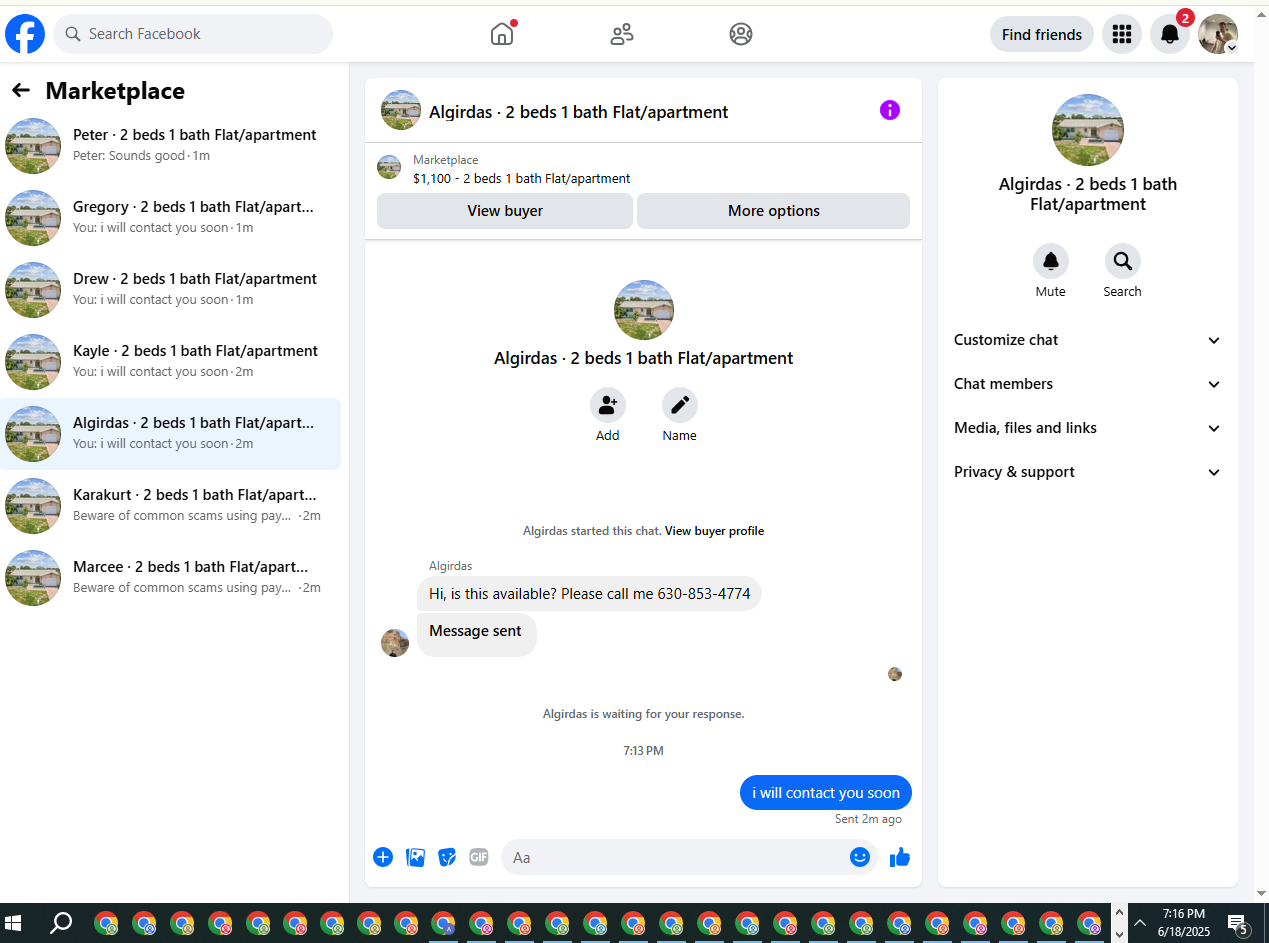Open Windows taskbar search icon
The image size is (1269, 943).
tap(61, 922)
